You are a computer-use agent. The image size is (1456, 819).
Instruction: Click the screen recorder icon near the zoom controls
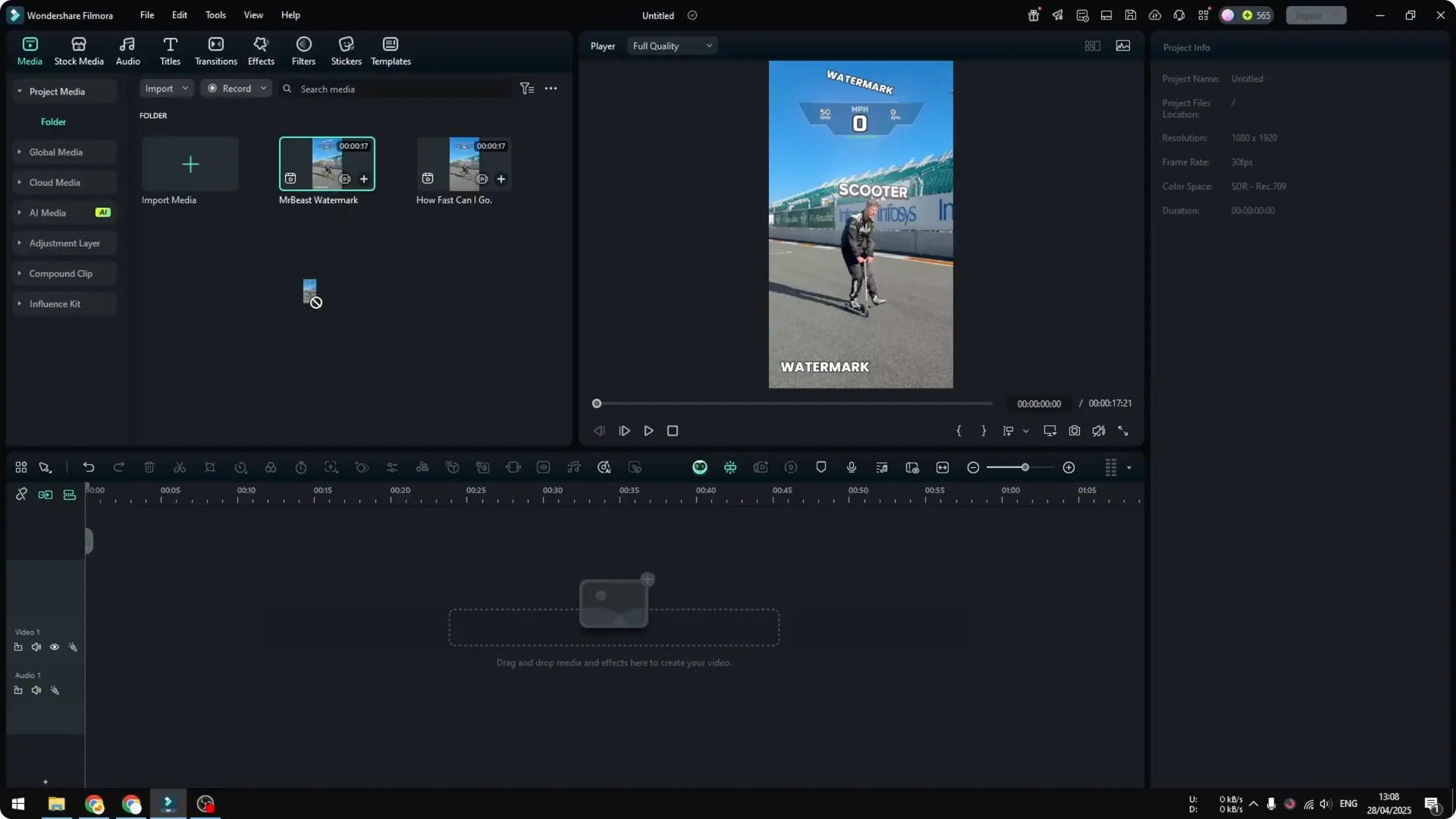912,467
